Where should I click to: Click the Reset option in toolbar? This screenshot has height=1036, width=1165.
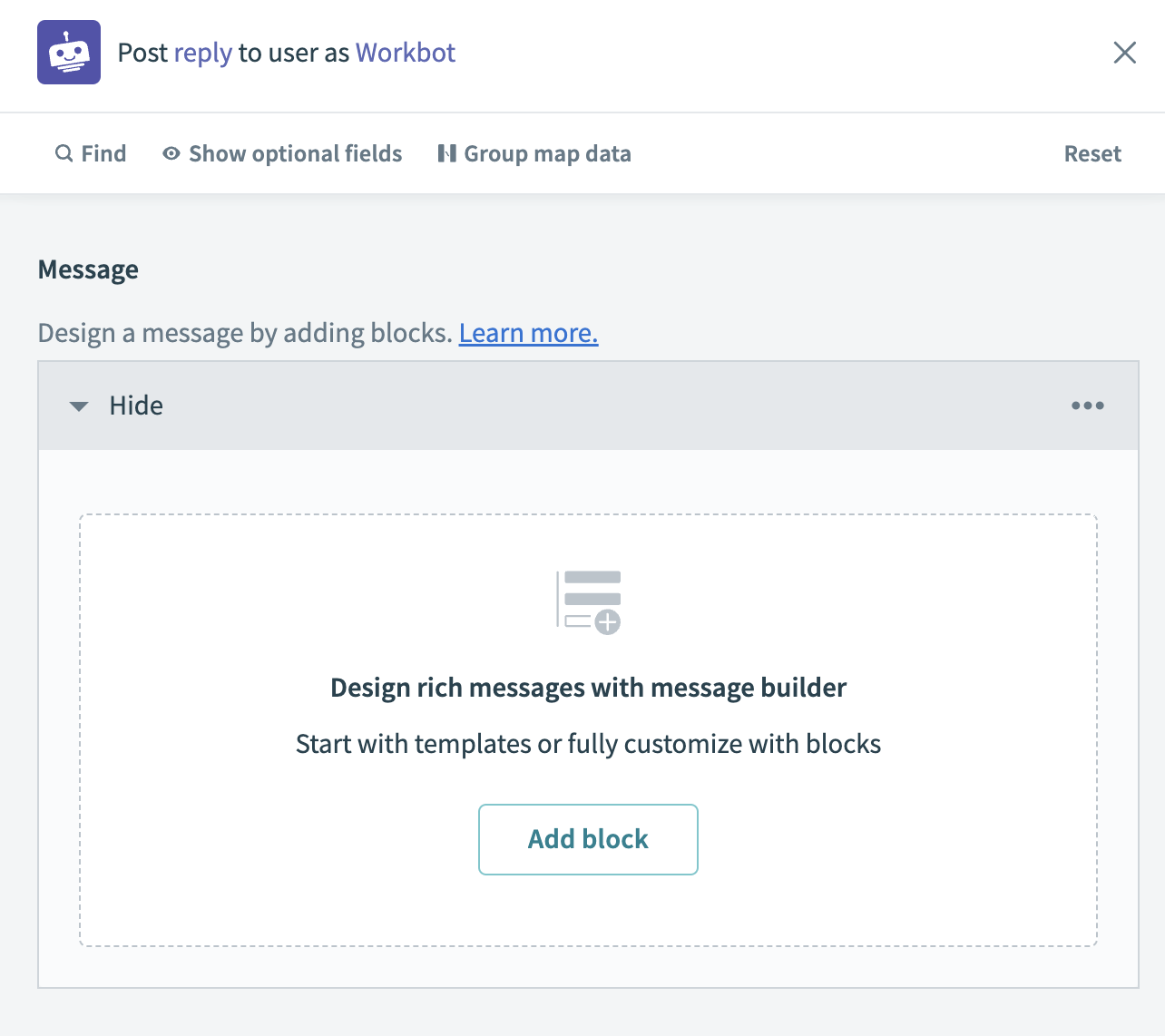(x=1092, y=153)
